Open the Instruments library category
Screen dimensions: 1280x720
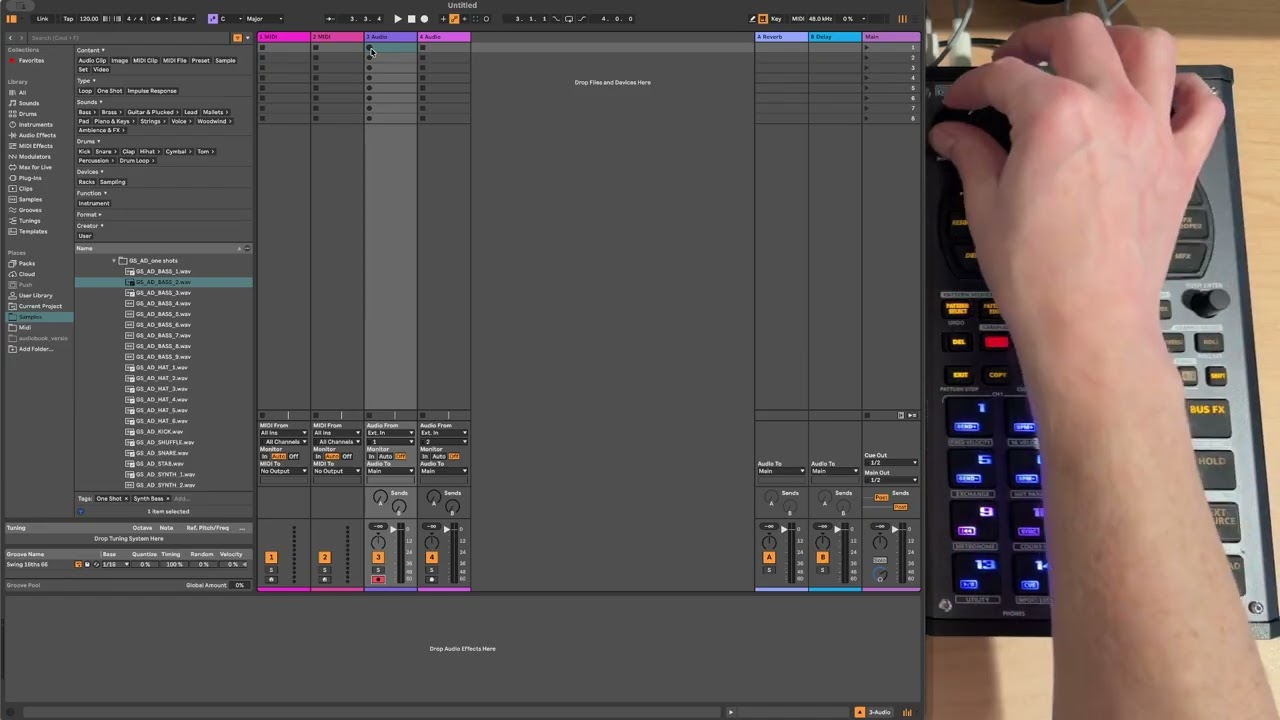(35, 124)
